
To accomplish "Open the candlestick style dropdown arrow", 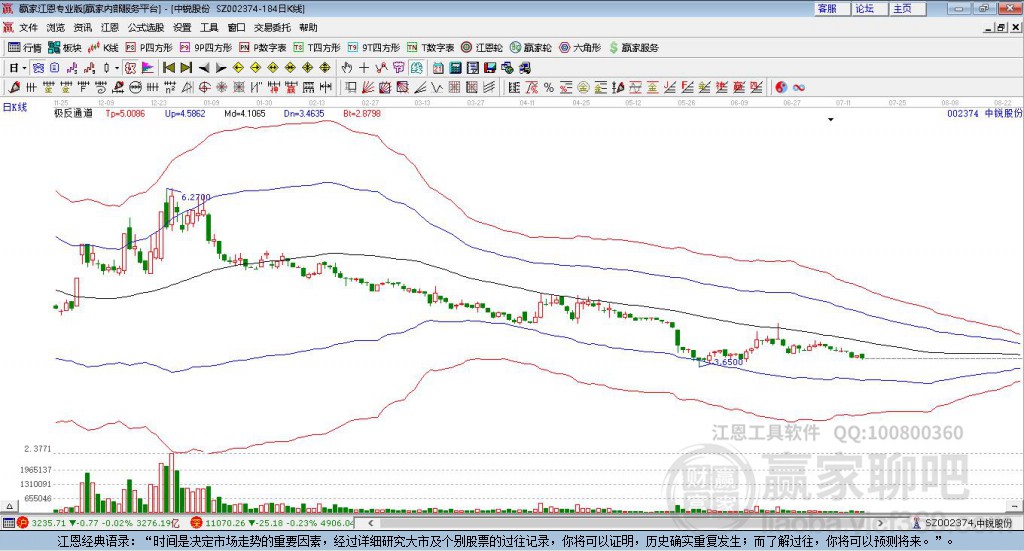I will pyautogui.click(x=117, y=68).
